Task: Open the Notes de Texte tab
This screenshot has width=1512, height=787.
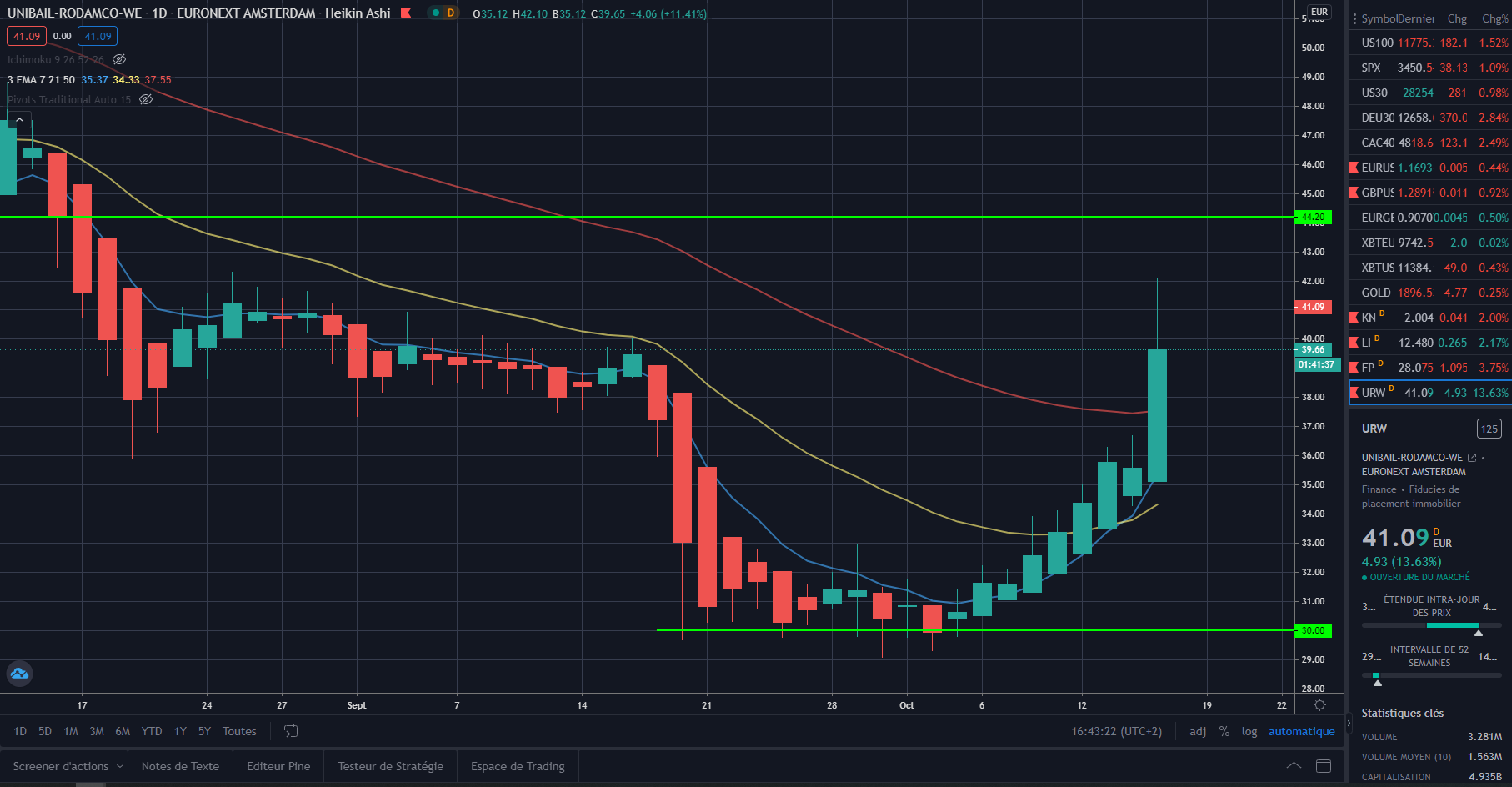Action: click(180, 766)
